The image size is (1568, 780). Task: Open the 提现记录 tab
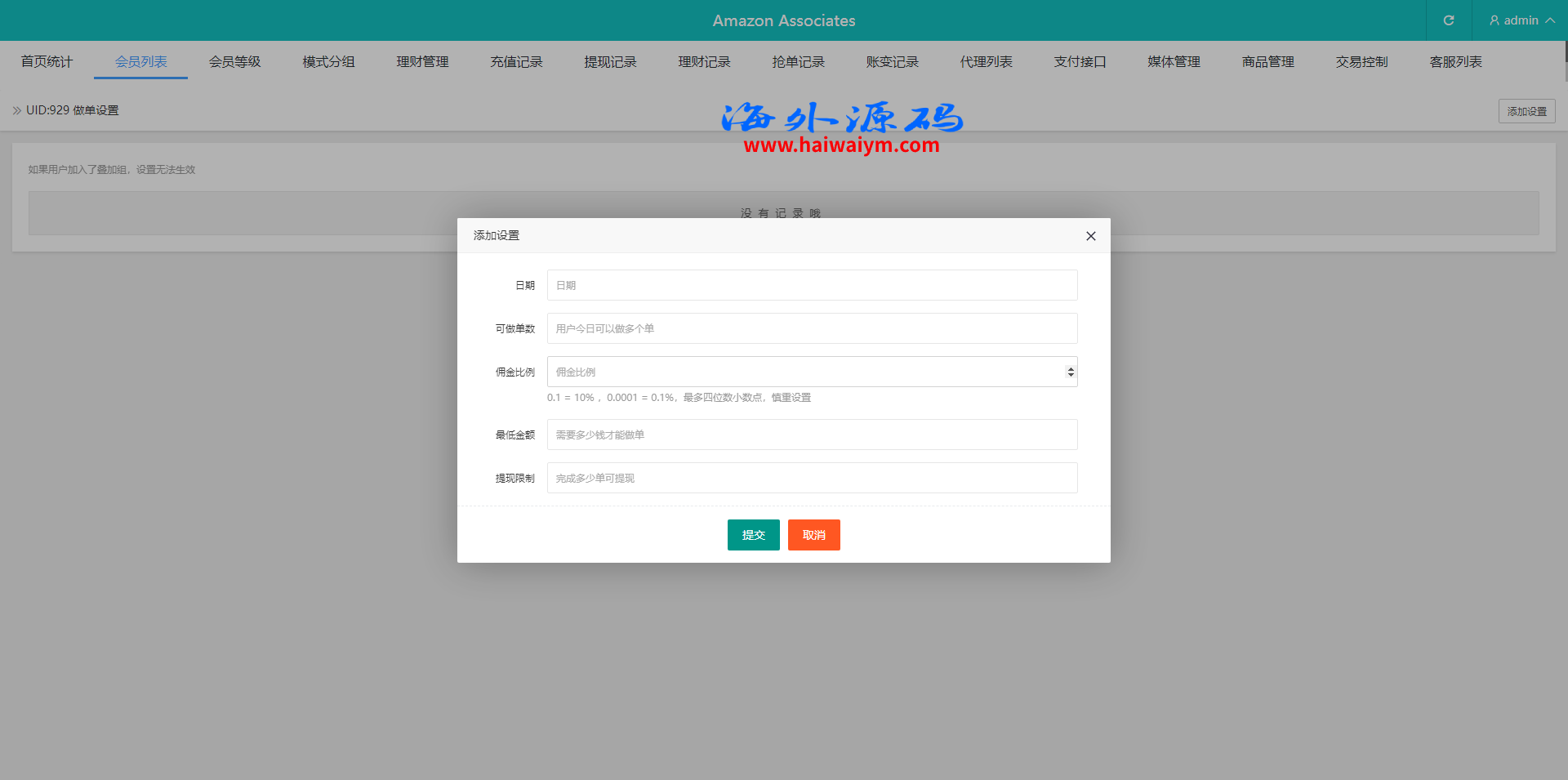pos(610,62)
